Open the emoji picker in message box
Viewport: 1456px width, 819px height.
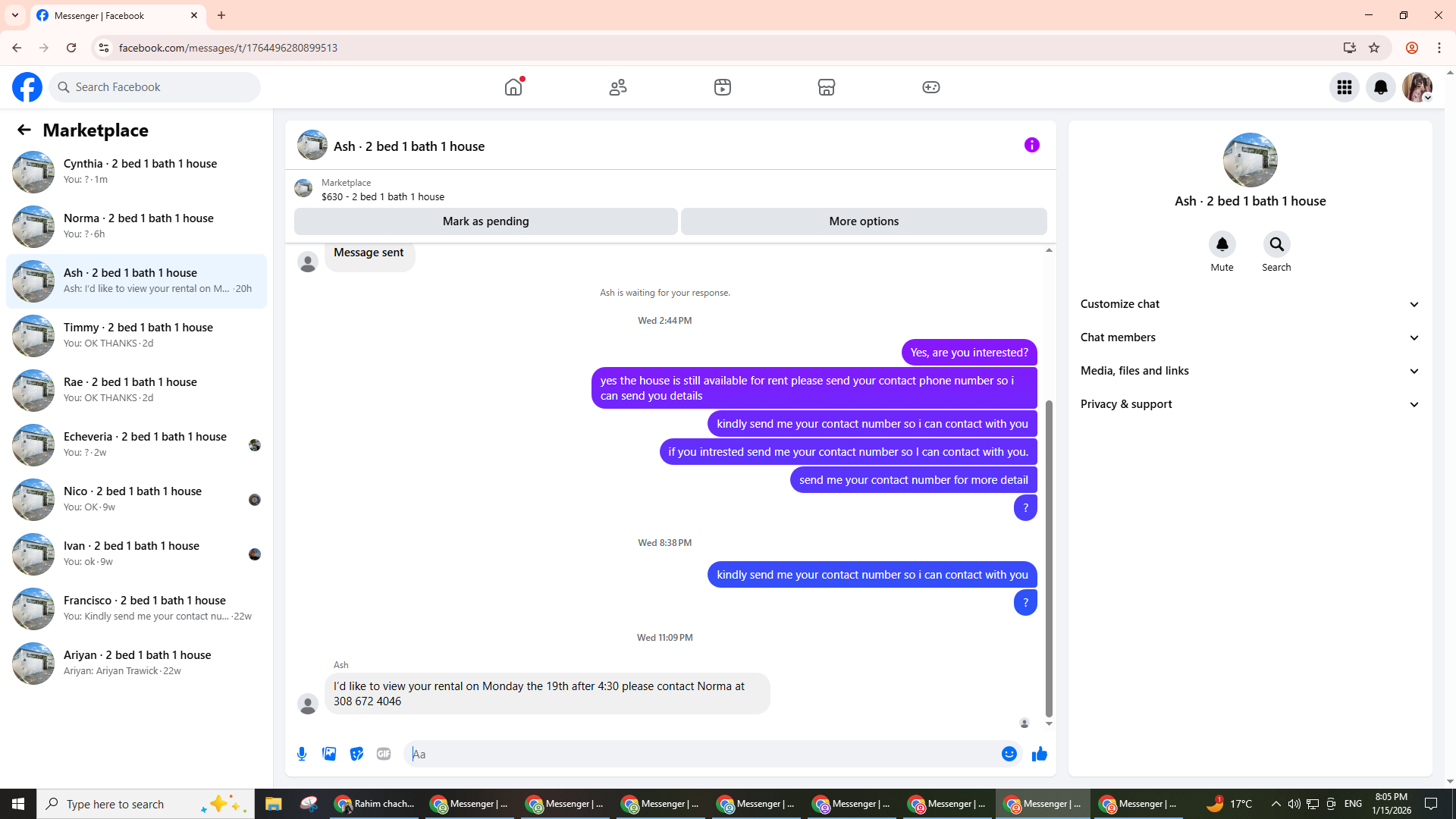[x=1009, y=754]
